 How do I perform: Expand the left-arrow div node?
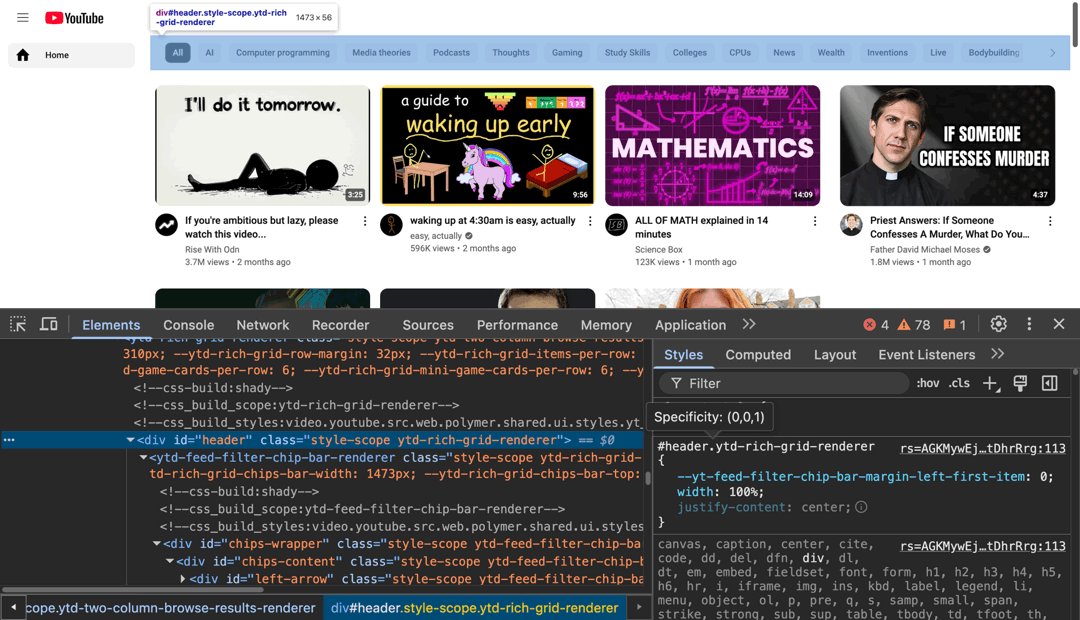click(183, 579)
